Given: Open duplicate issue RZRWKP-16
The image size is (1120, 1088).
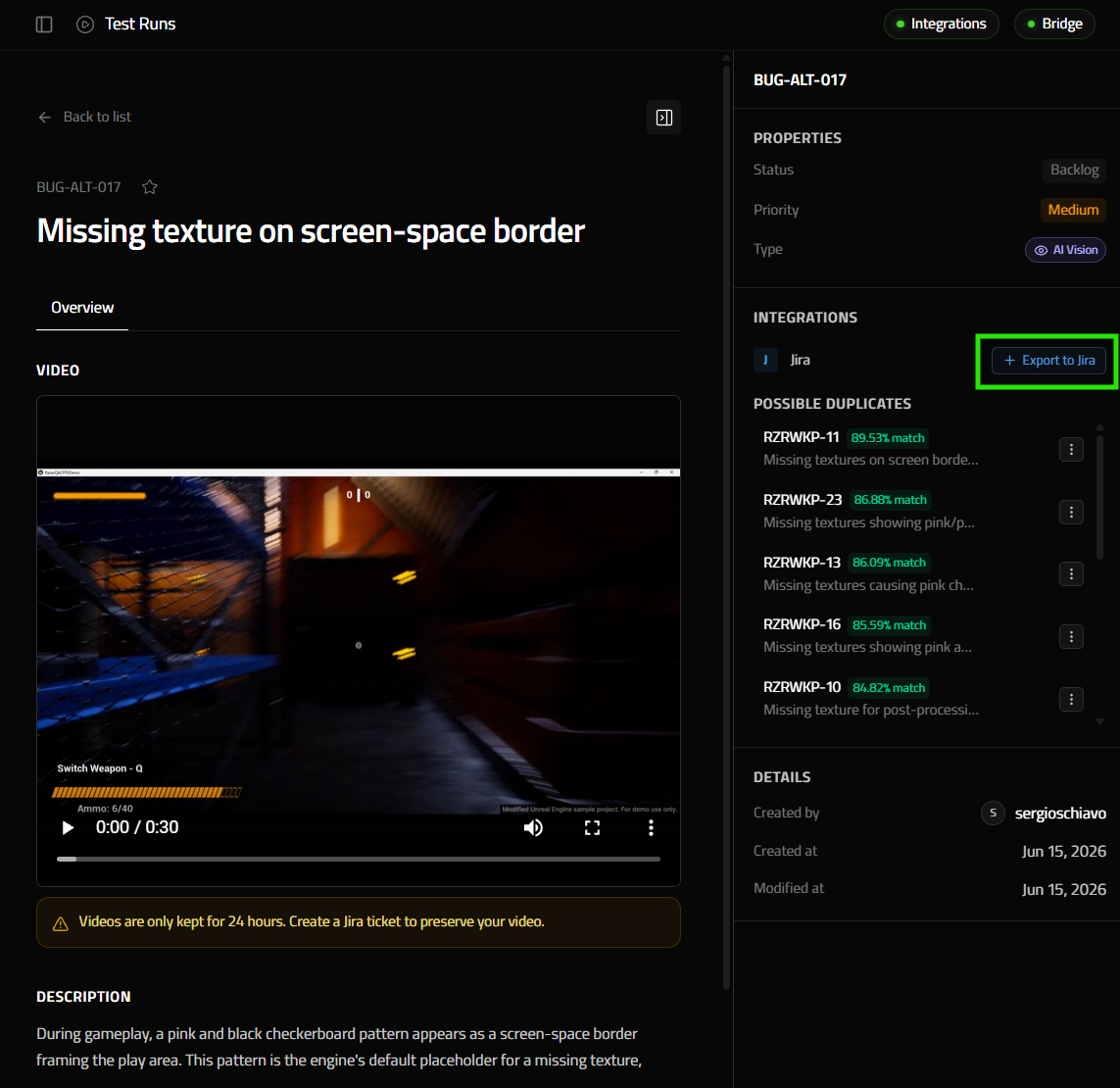Looking at the screenshot, I should coord(802,624).
